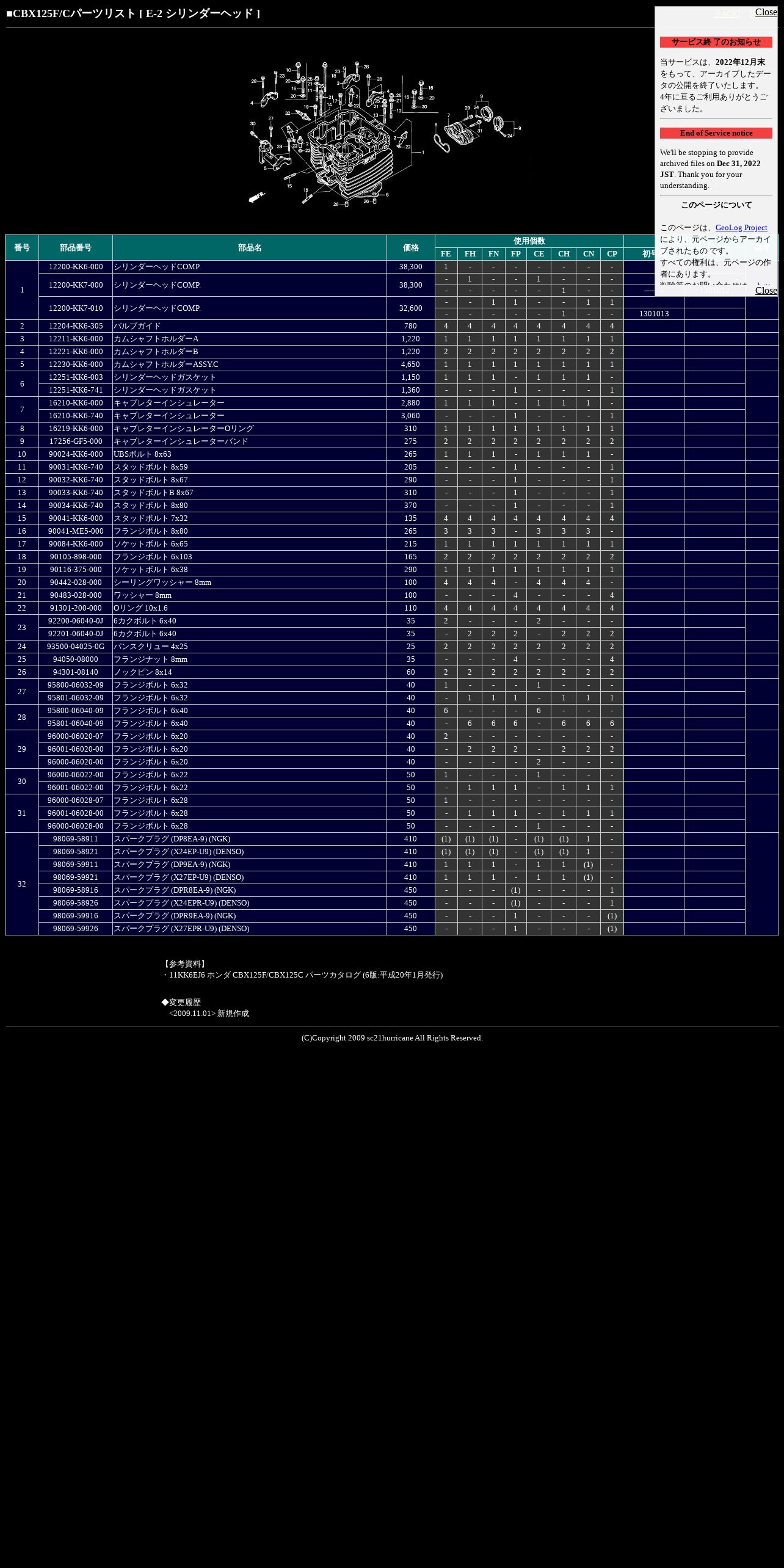The height and width of the screenshot is (1568, 784).
Task: Click シーリングワッシャー 8mm part name
Action: [162, 583]
